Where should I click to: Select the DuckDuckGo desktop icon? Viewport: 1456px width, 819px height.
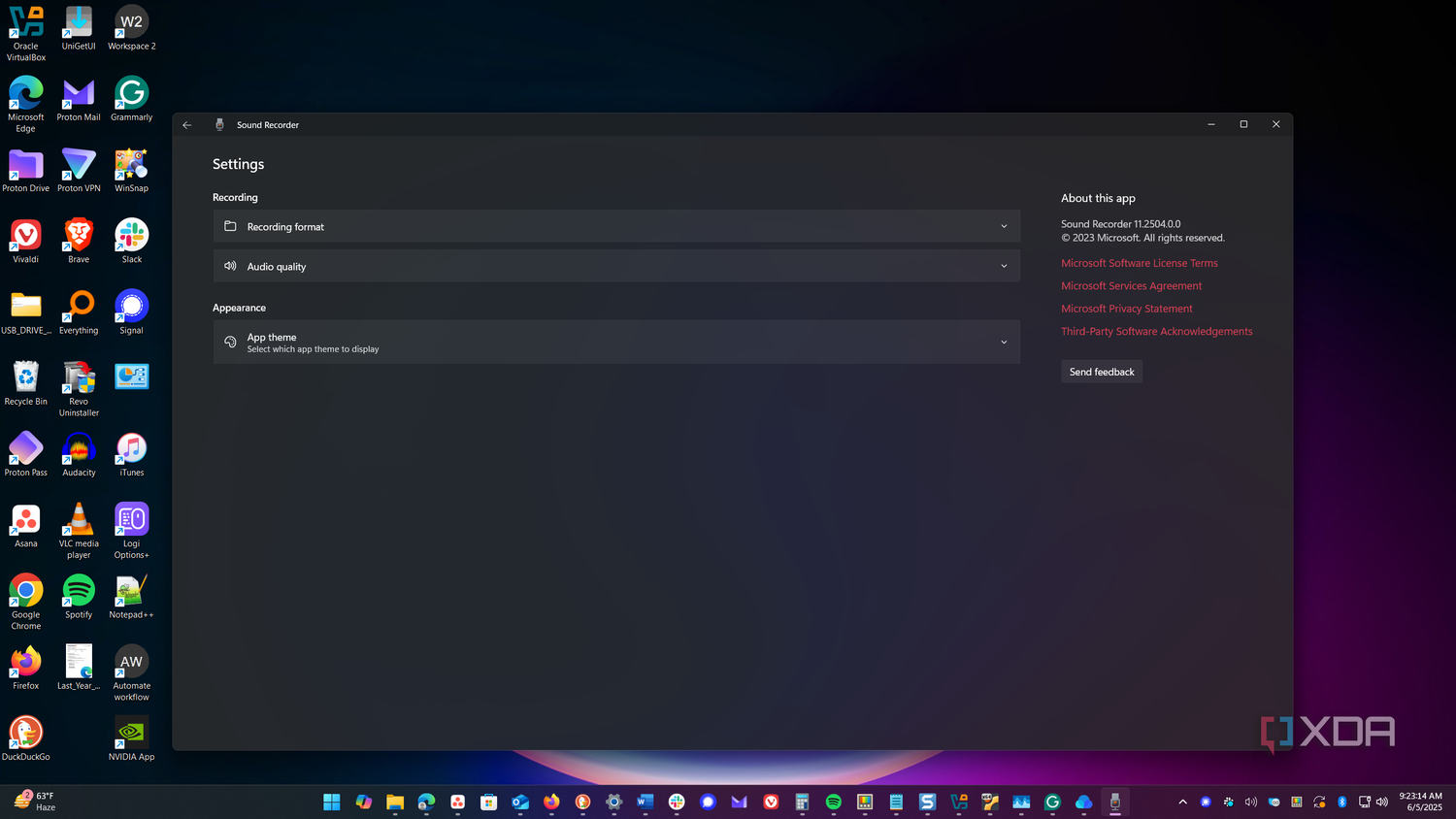[26, 739]
